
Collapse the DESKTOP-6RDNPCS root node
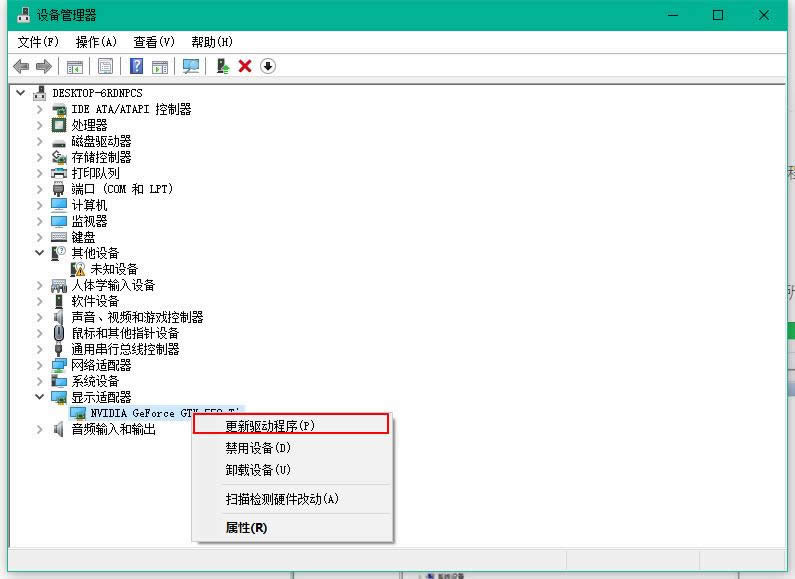tap(21, 93)
